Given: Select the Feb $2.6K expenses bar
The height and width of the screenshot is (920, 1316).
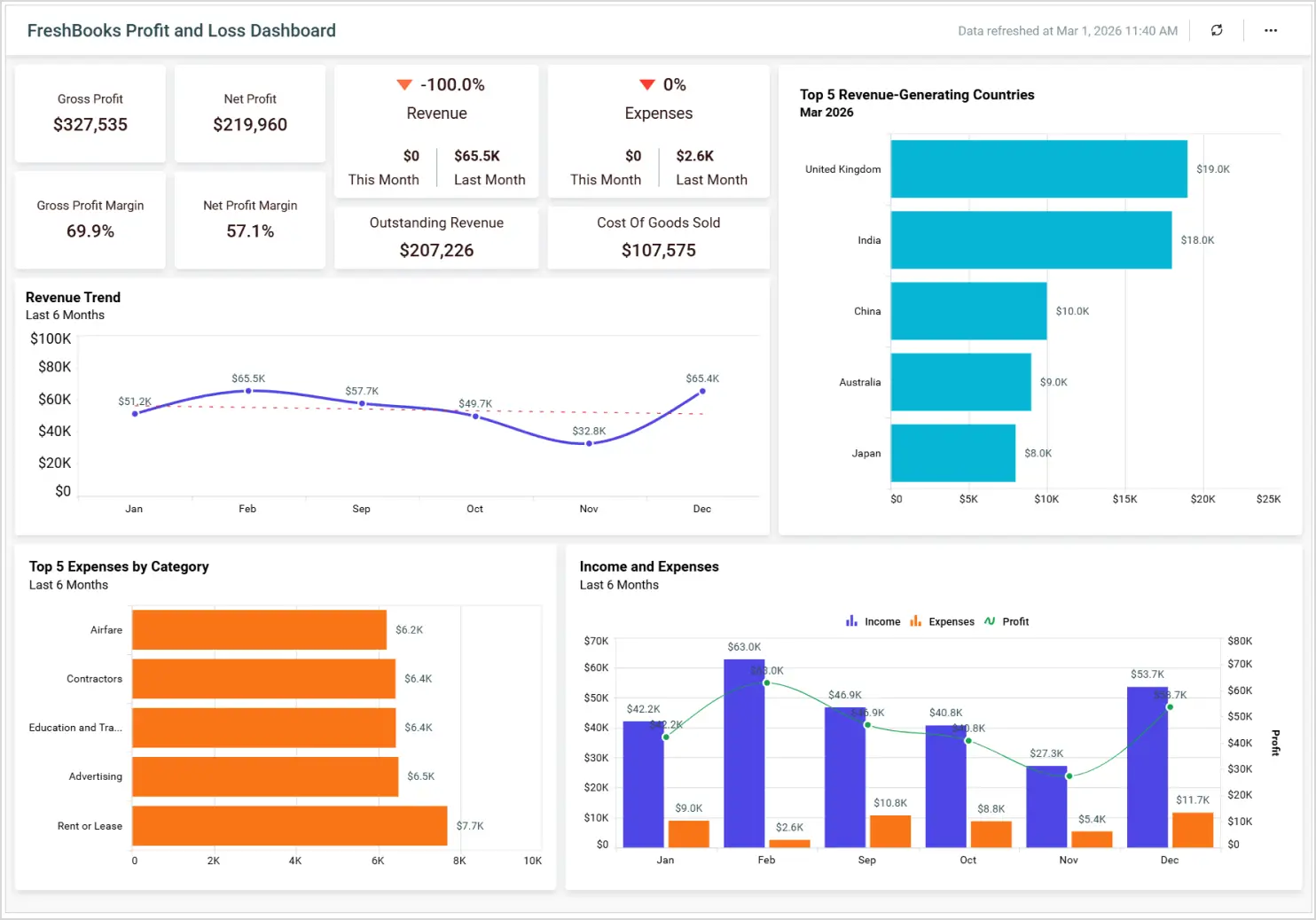Looking at the screenshot, I should tap(789, 844).
